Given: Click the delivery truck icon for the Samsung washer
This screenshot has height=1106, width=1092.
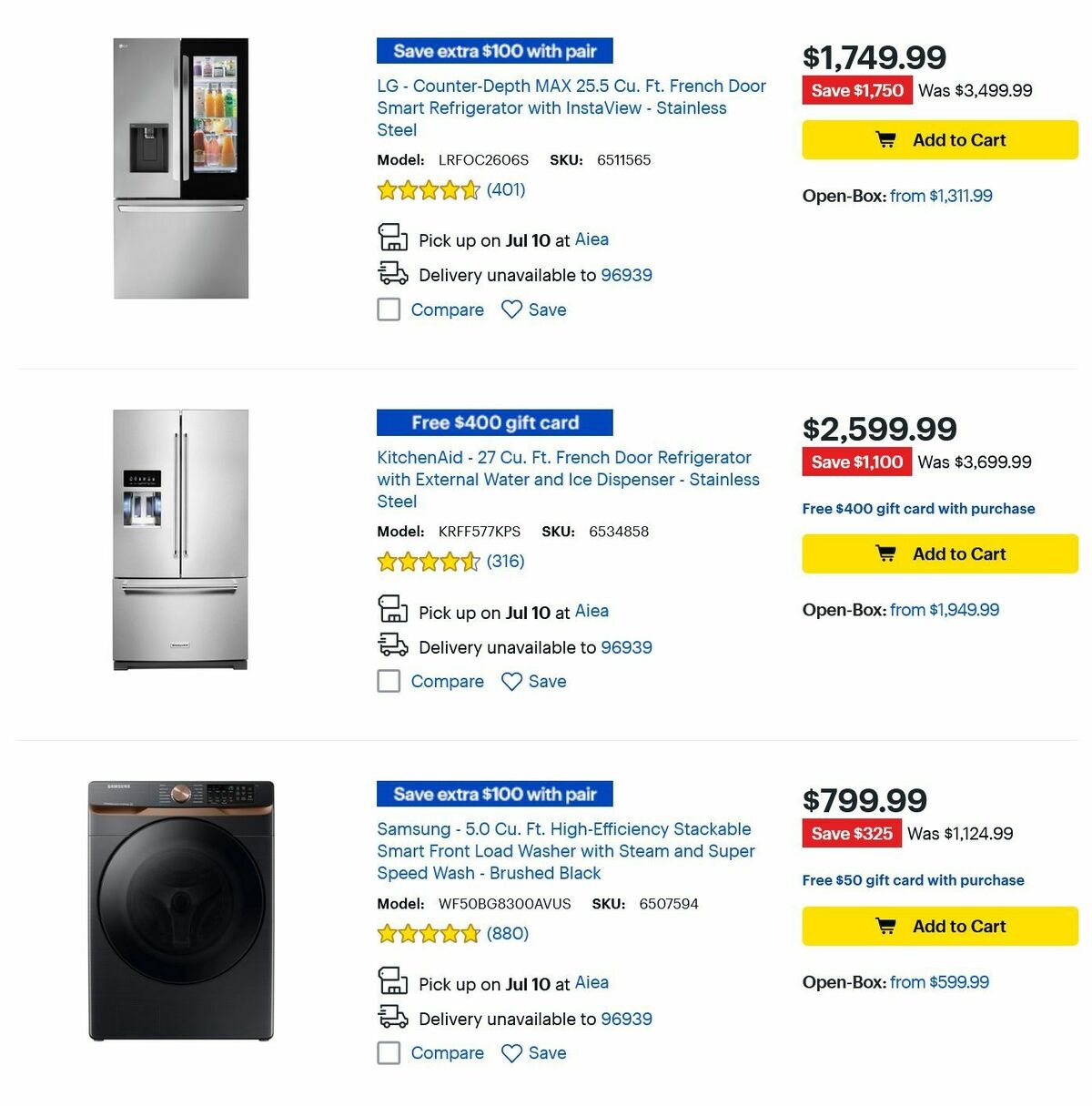Looking at the screenshot, I should (392, 1015).
